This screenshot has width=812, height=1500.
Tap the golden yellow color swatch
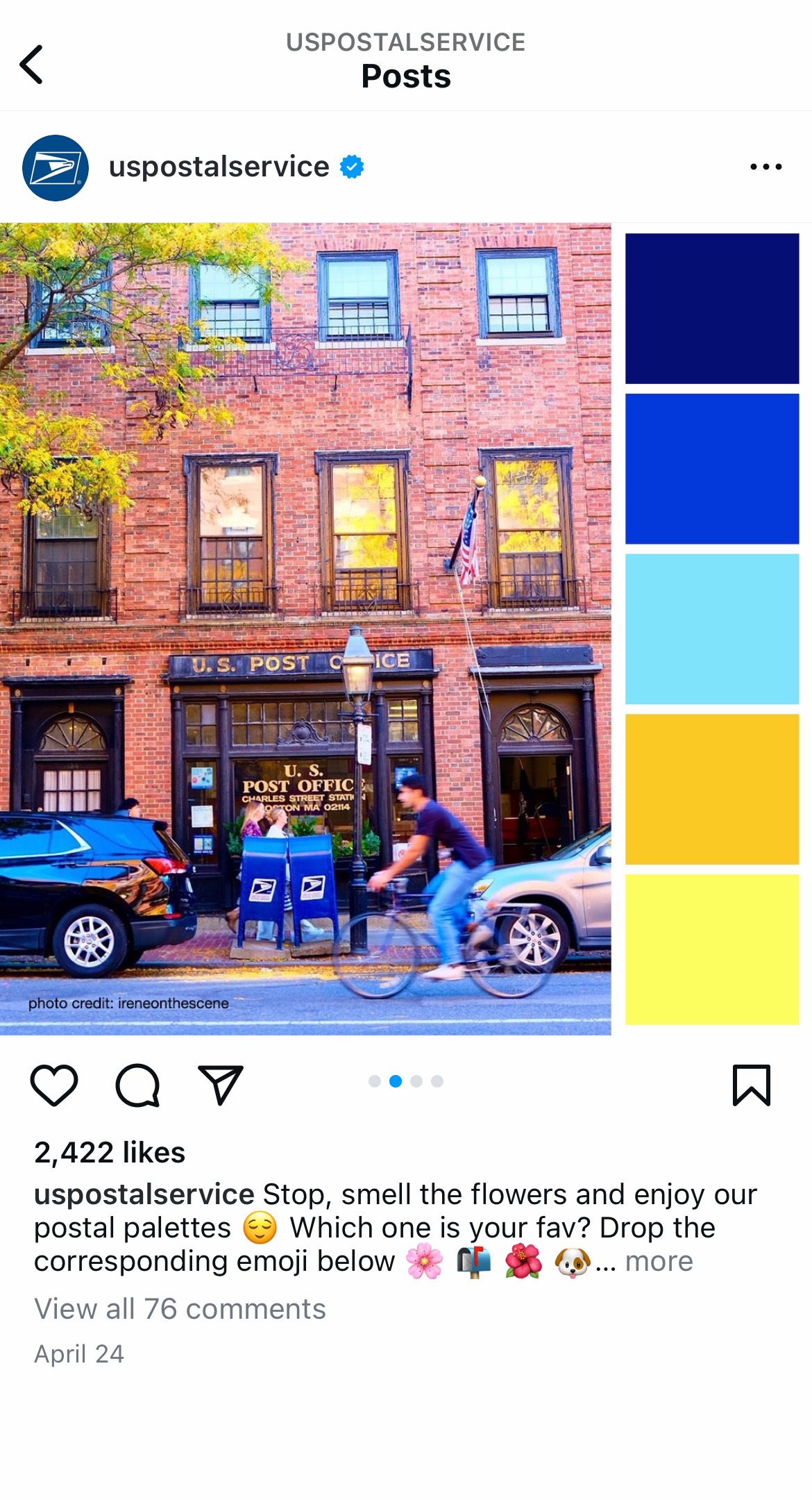coord(712,790)
